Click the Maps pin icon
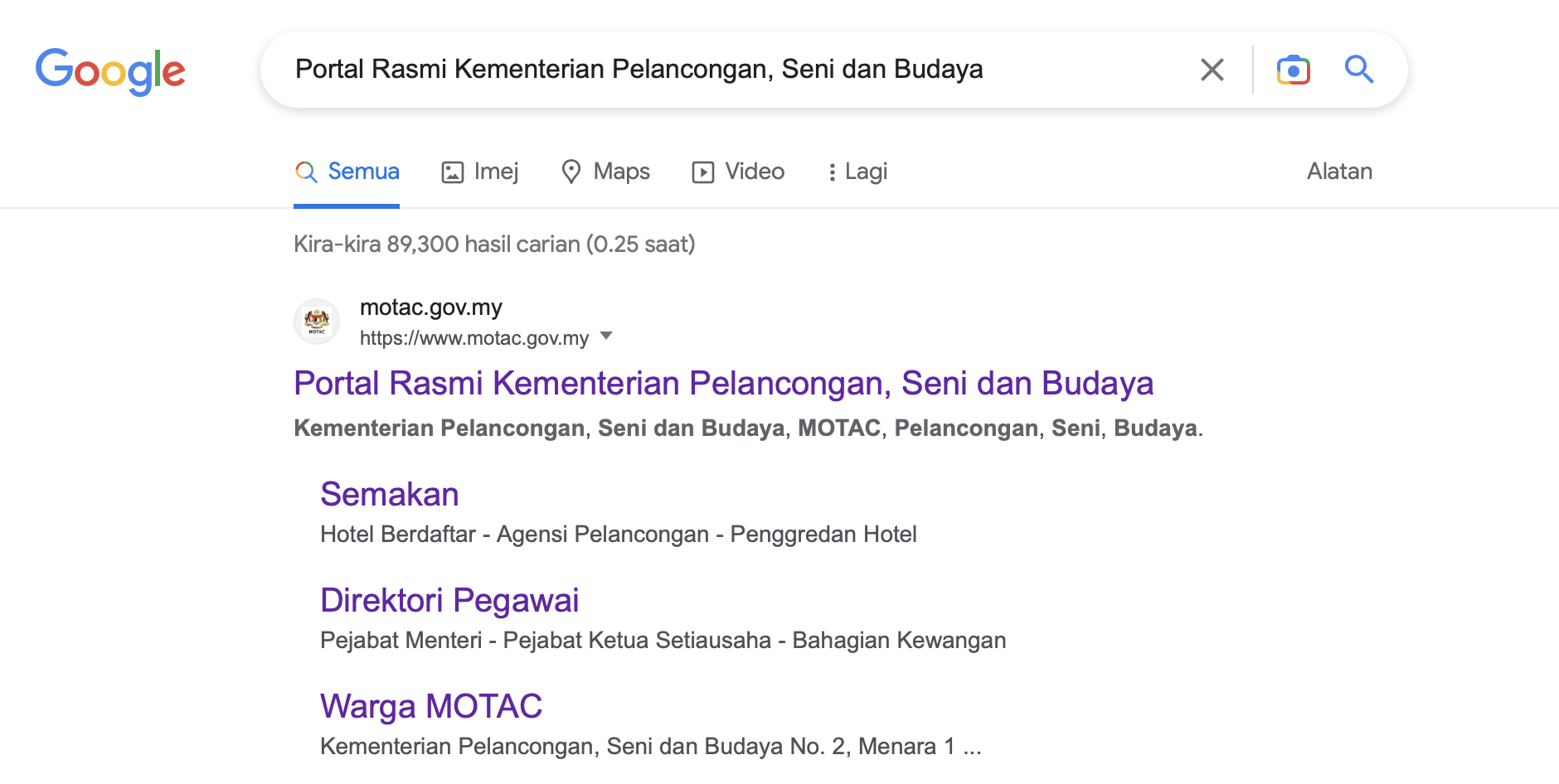Screen dimensions: 1559x784 point(571,172)
